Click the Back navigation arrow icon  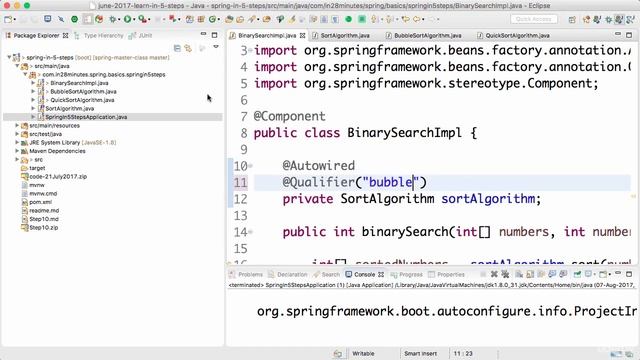[417, 19]
